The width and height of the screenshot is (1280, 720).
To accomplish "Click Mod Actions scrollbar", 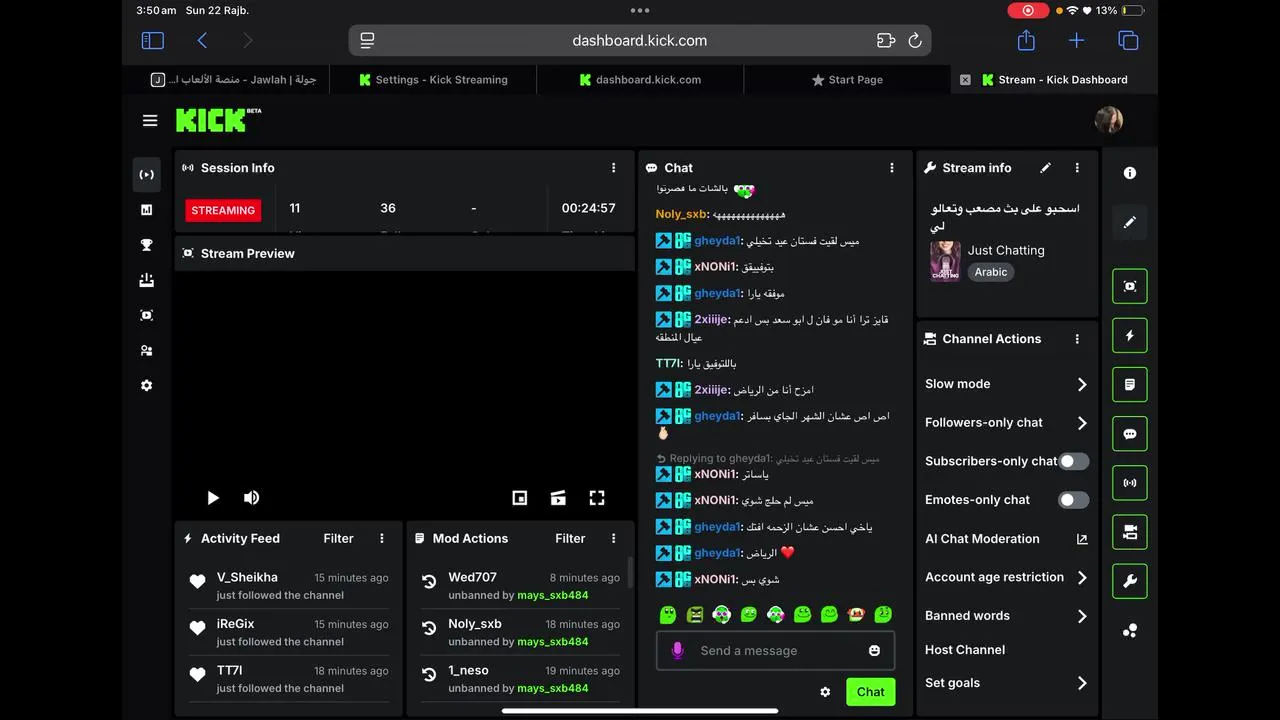I will point(630,572).
